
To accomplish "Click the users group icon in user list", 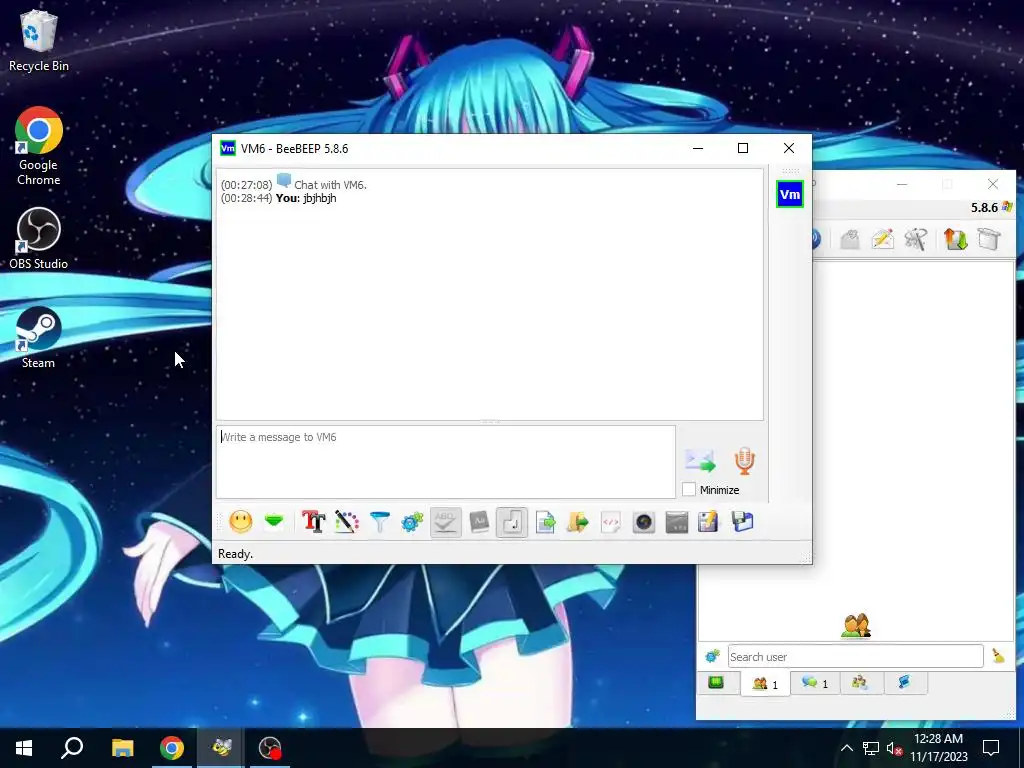I will click(x=856, y=626).
